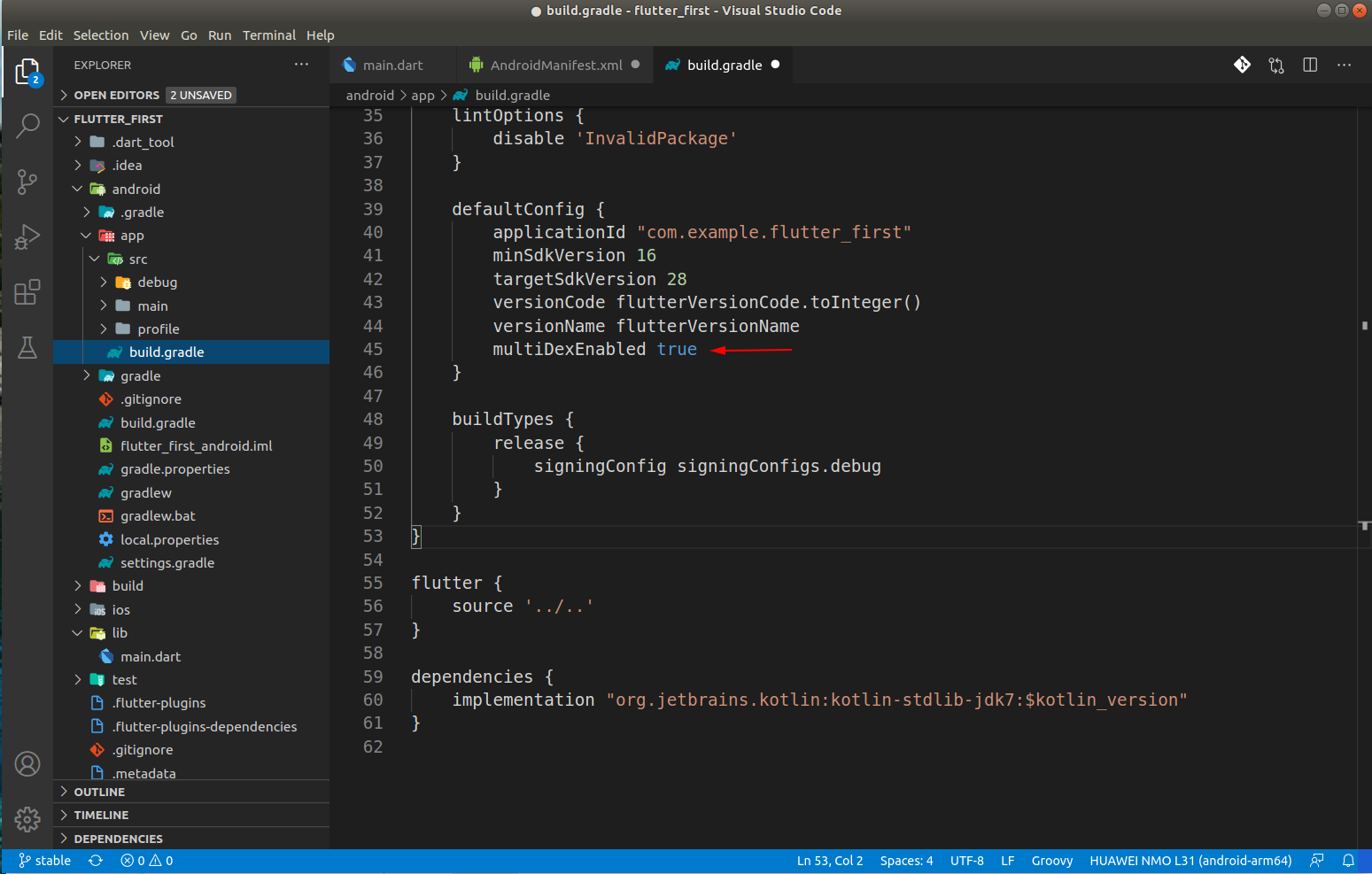Toggle the Problems panel from the status bar

click(146, 860)
